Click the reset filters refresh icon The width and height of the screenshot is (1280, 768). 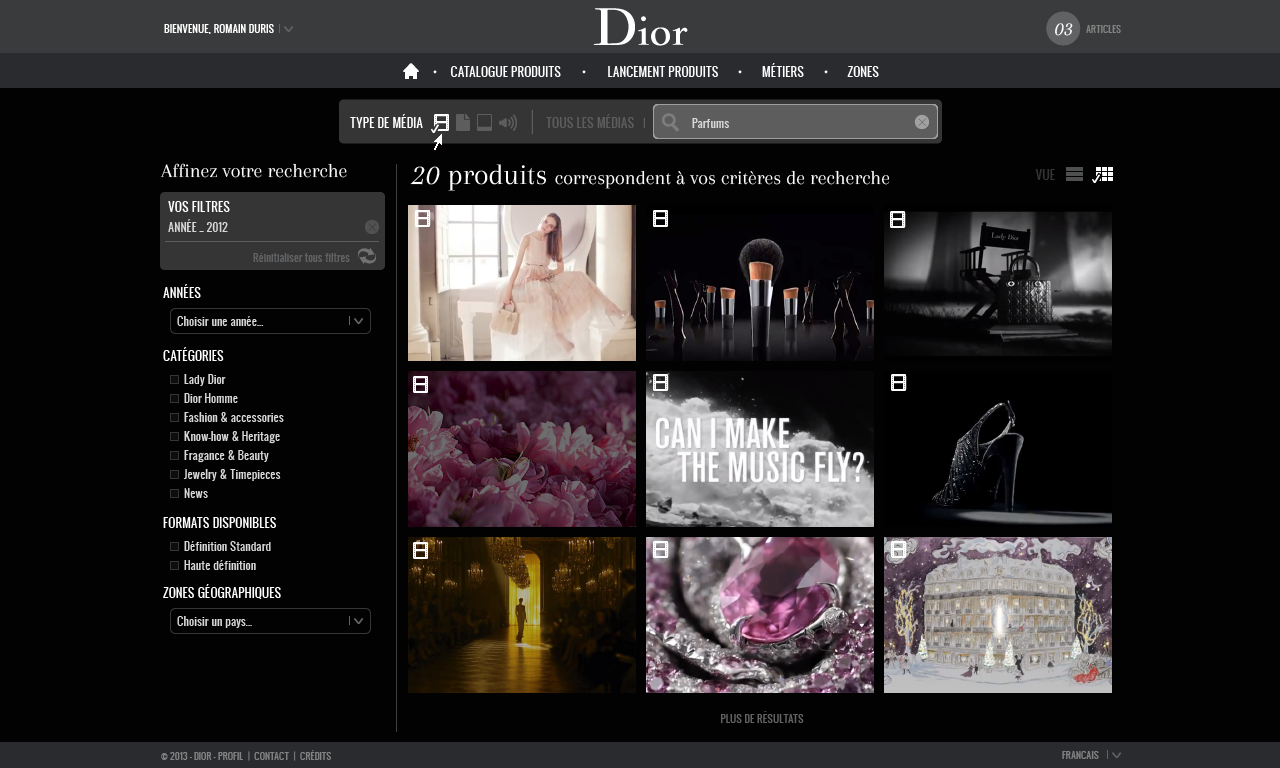(x=367, y=256)
